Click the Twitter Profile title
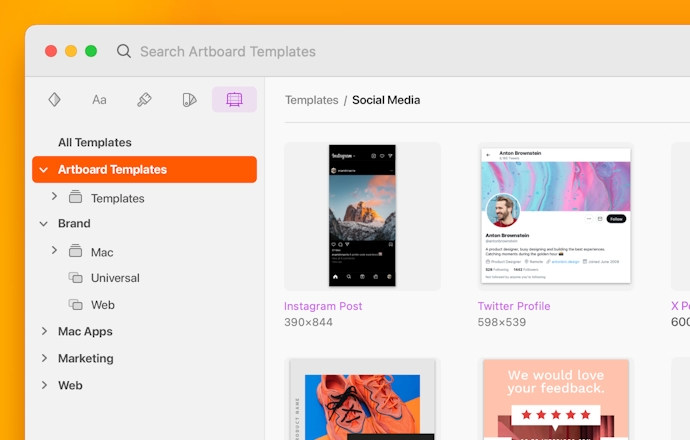690x440 pixels. click(514, 306)
